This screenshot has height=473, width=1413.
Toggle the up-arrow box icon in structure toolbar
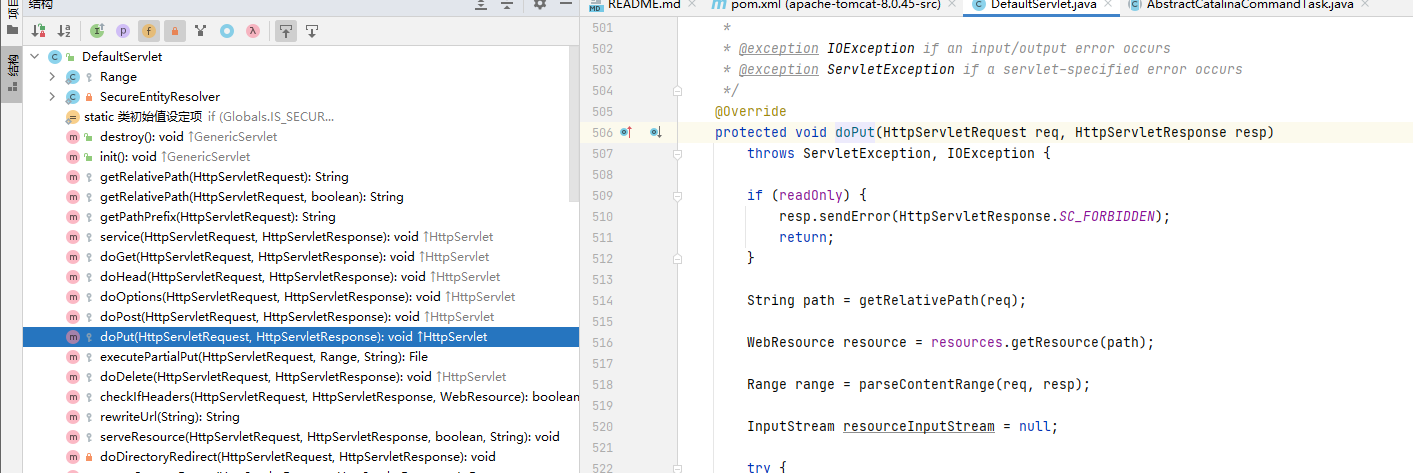pyautogui.click(x=286, y=31)
